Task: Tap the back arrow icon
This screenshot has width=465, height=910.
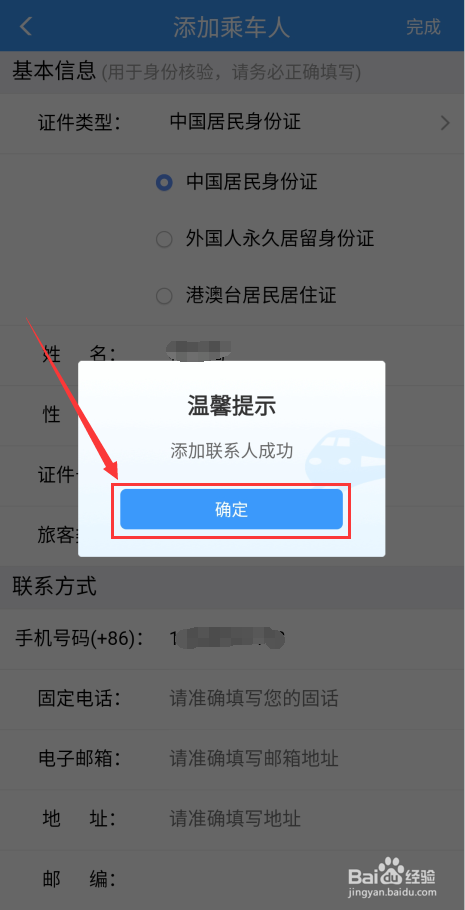Action: pyautogui.click(x=26, y=26)
